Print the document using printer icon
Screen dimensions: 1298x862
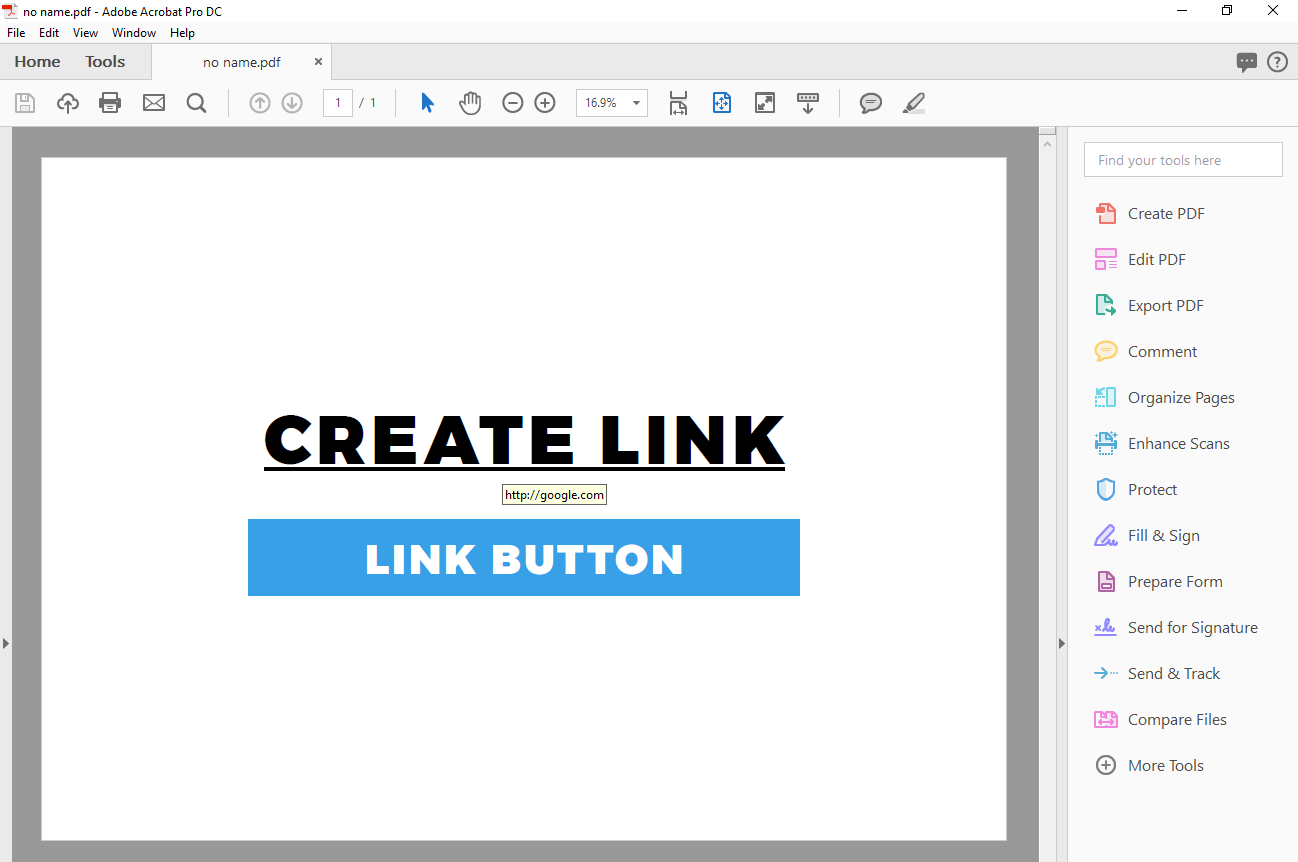(110, 103)
